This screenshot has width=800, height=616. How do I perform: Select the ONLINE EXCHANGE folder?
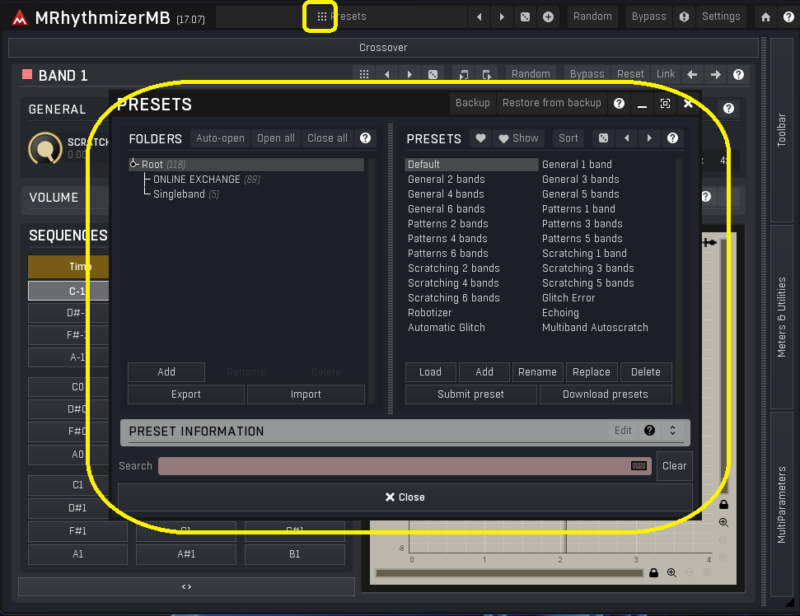tap(196, 180)
